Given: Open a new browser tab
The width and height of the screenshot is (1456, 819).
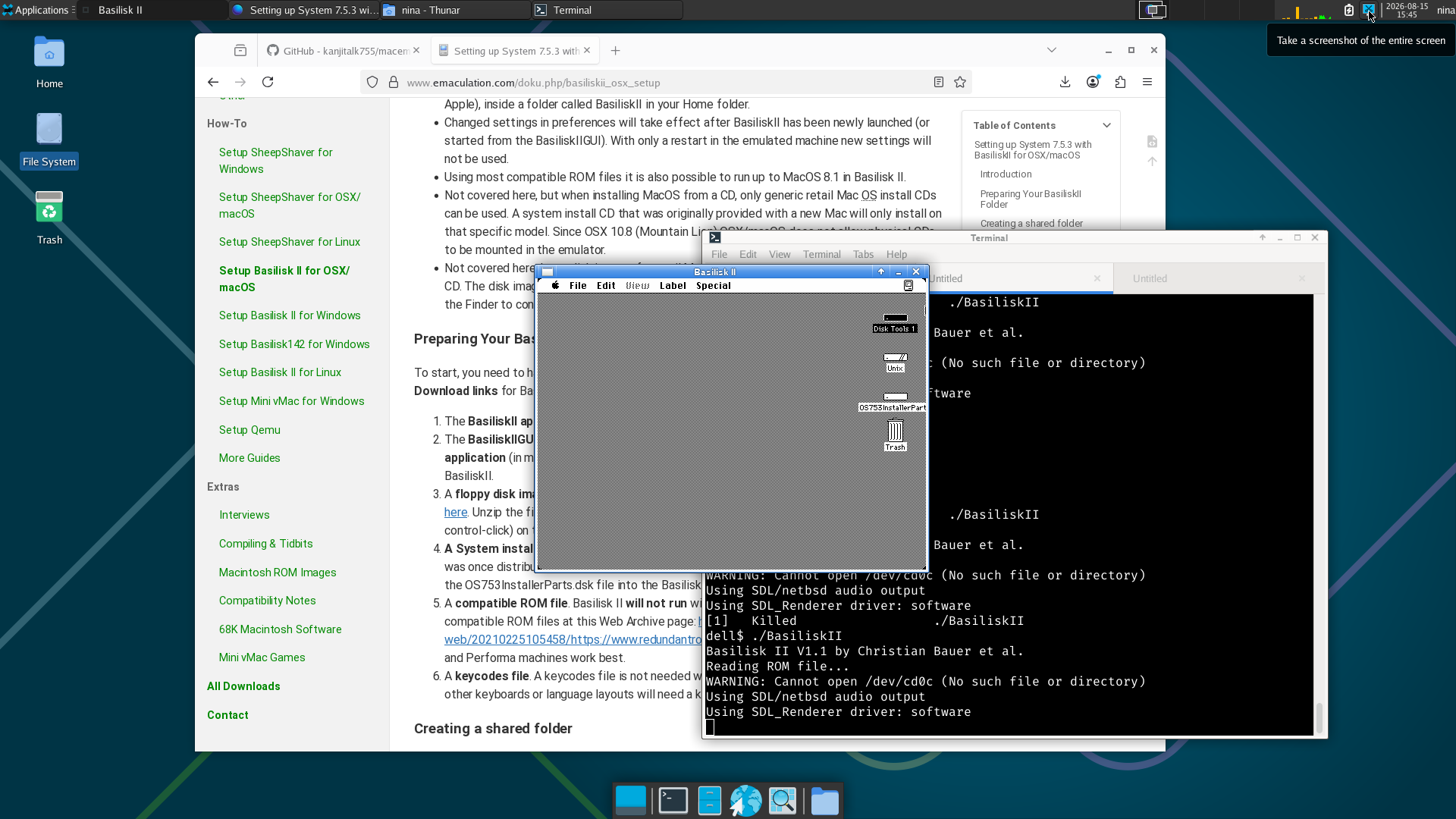Looking at the screenshot, I should [616, 51].
